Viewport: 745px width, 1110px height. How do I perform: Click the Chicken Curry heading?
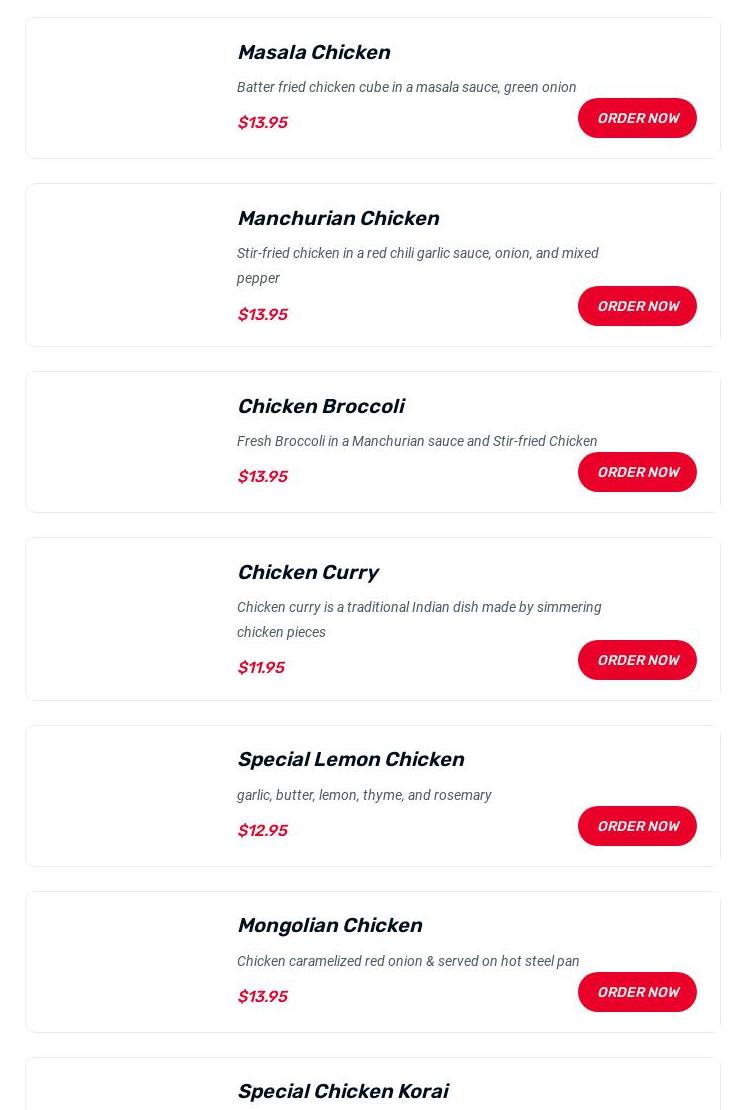click(x=307, y=572)
